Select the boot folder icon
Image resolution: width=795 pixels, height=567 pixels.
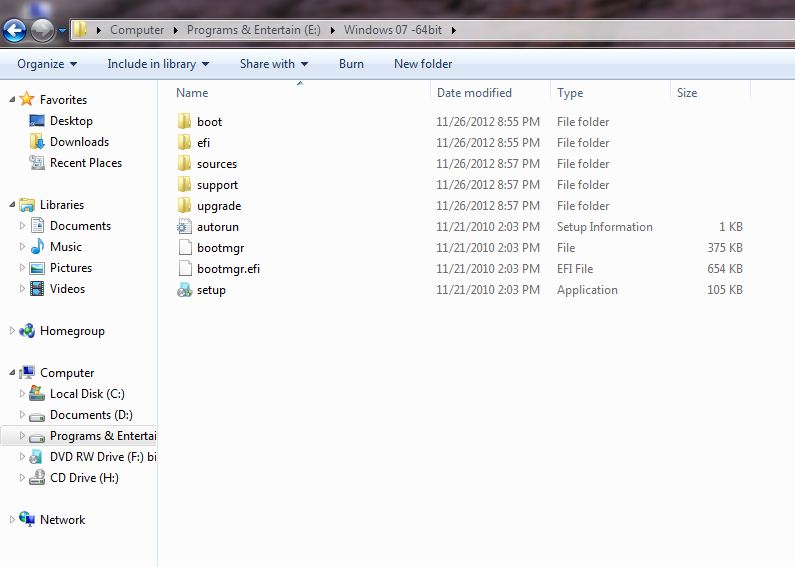tap(185, 121)
